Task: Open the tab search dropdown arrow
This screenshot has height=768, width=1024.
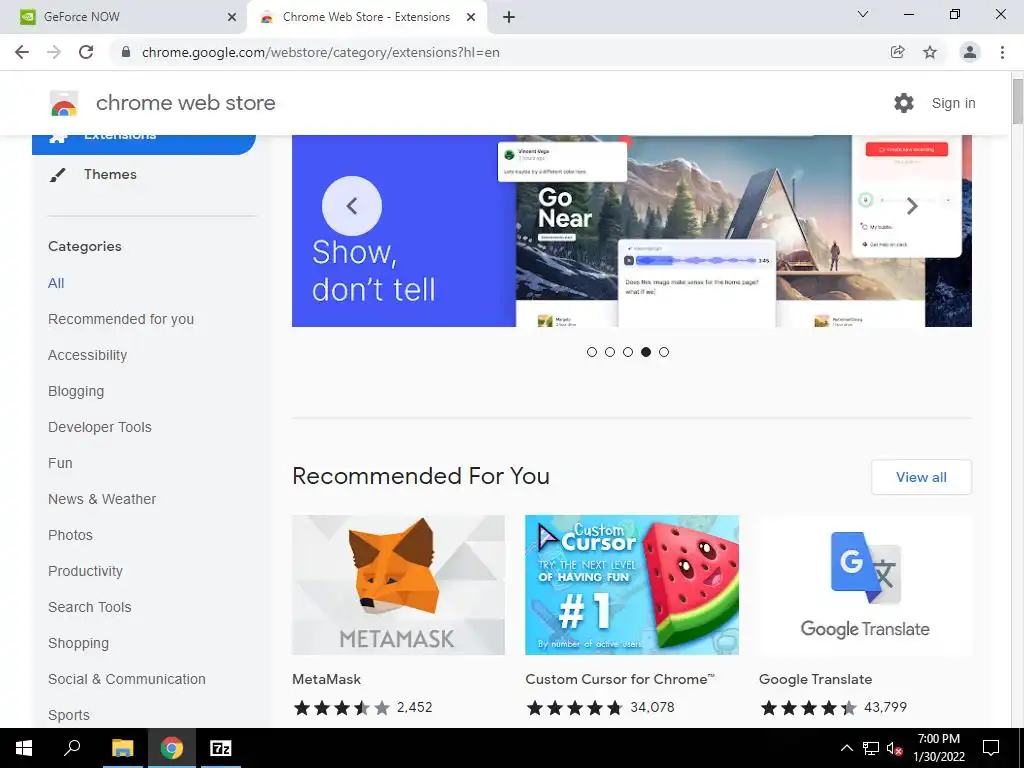Action: coord(863,14)
